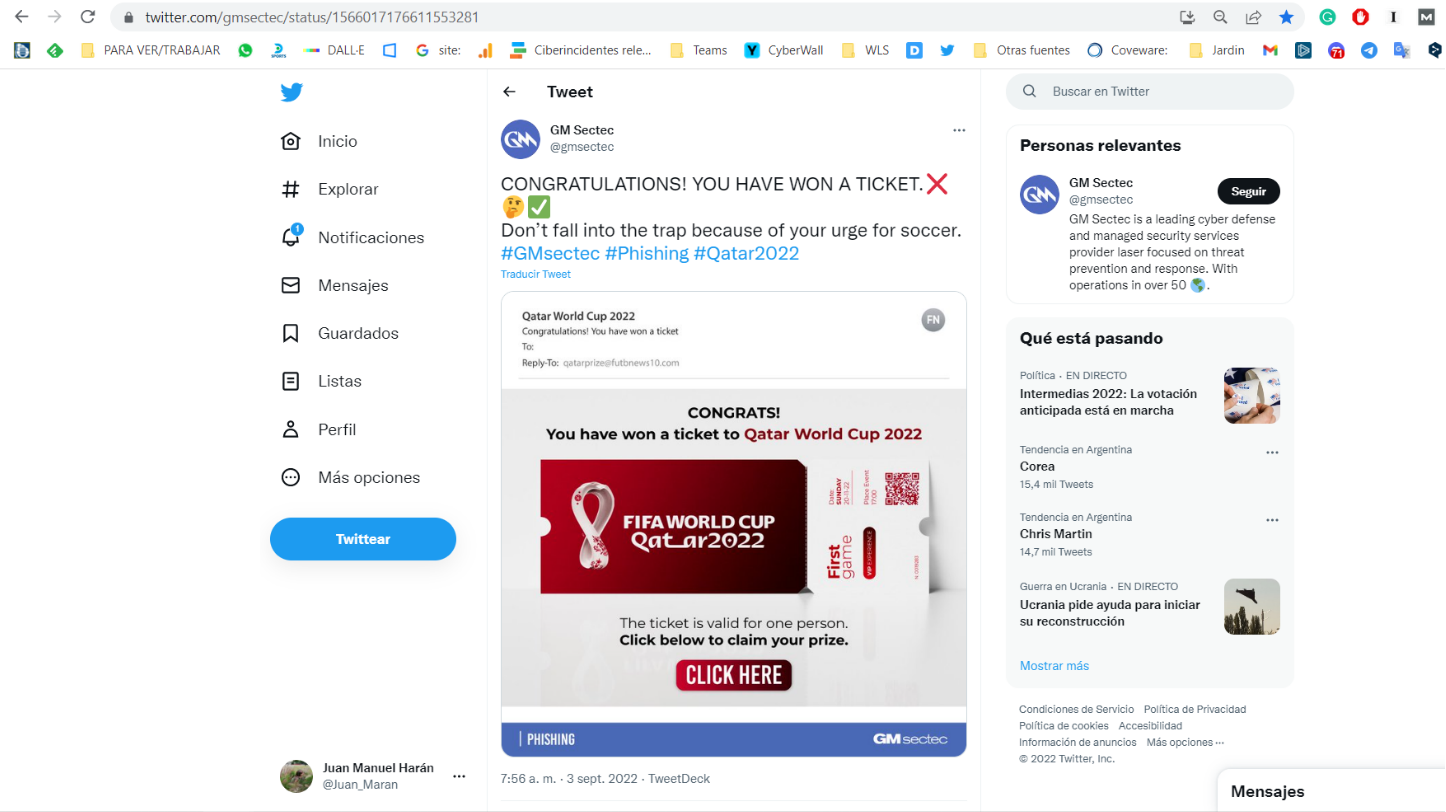The width and height of the screenshot is (1446, 812).
Task: Select Listas in the navigation menu
Action: pyautogui.click(x=320, y=381)
